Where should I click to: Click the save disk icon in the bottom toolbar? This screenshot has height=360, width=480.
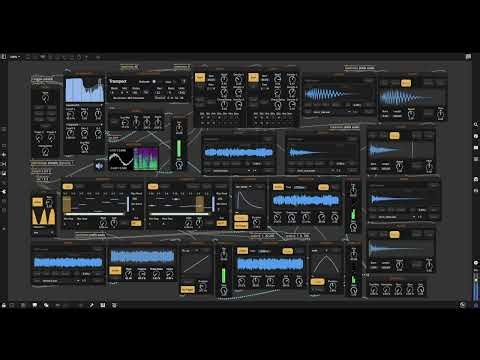click(103, 305)
